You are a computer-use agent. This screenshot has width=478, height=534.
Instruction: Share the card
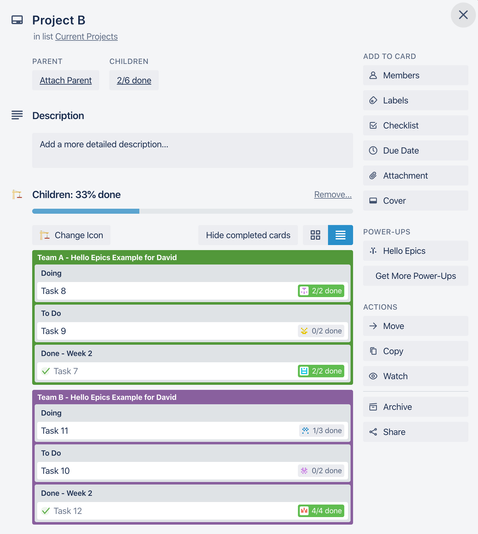[x=415, y=432]
